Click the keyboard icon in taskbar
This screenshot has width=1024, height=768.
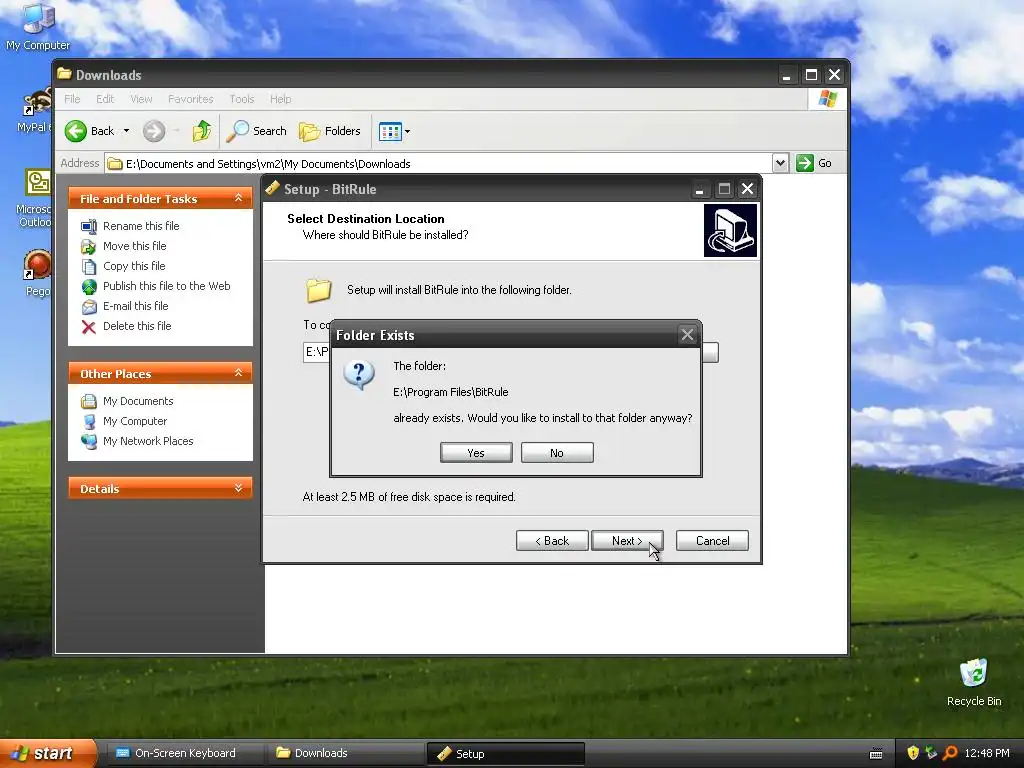(x=876, y=754)
